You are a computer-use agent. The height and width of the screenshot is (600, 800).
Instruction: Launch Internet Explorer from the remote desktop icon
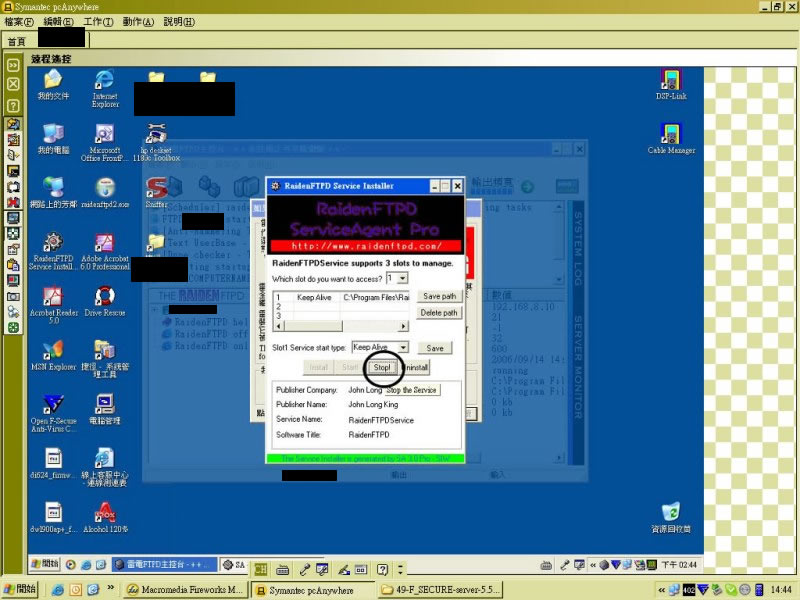[x=105, y=89]
